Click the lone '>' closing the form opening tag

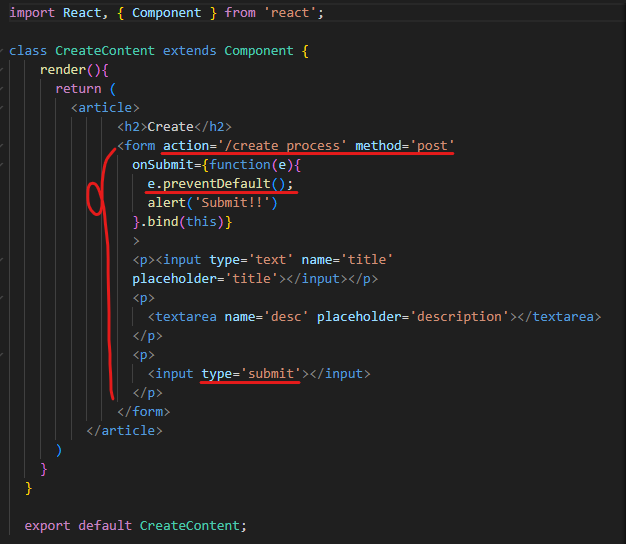pyautogui.click(x=136, y=241)
